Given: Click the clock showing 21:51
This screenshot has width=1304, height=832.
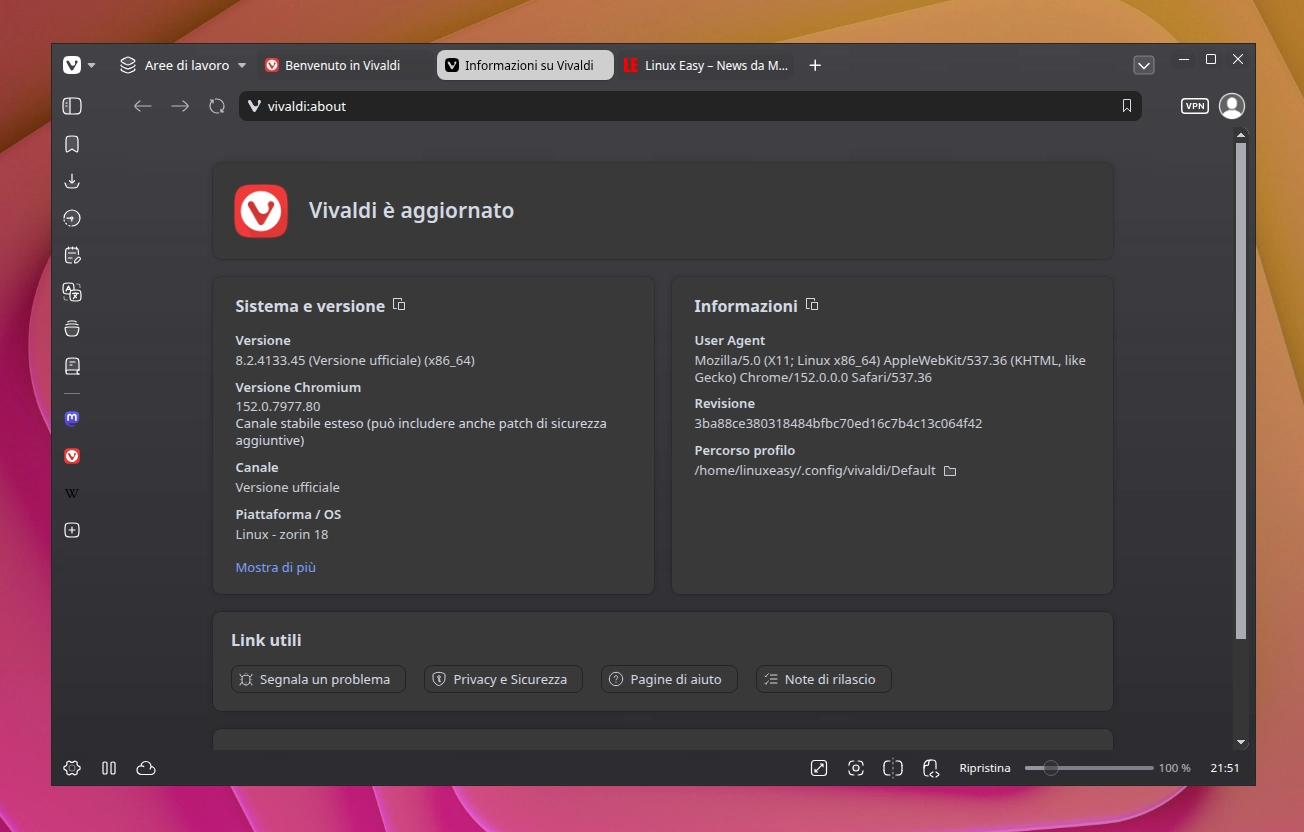Looking at the screenshot, I should tap(1225, 768).
